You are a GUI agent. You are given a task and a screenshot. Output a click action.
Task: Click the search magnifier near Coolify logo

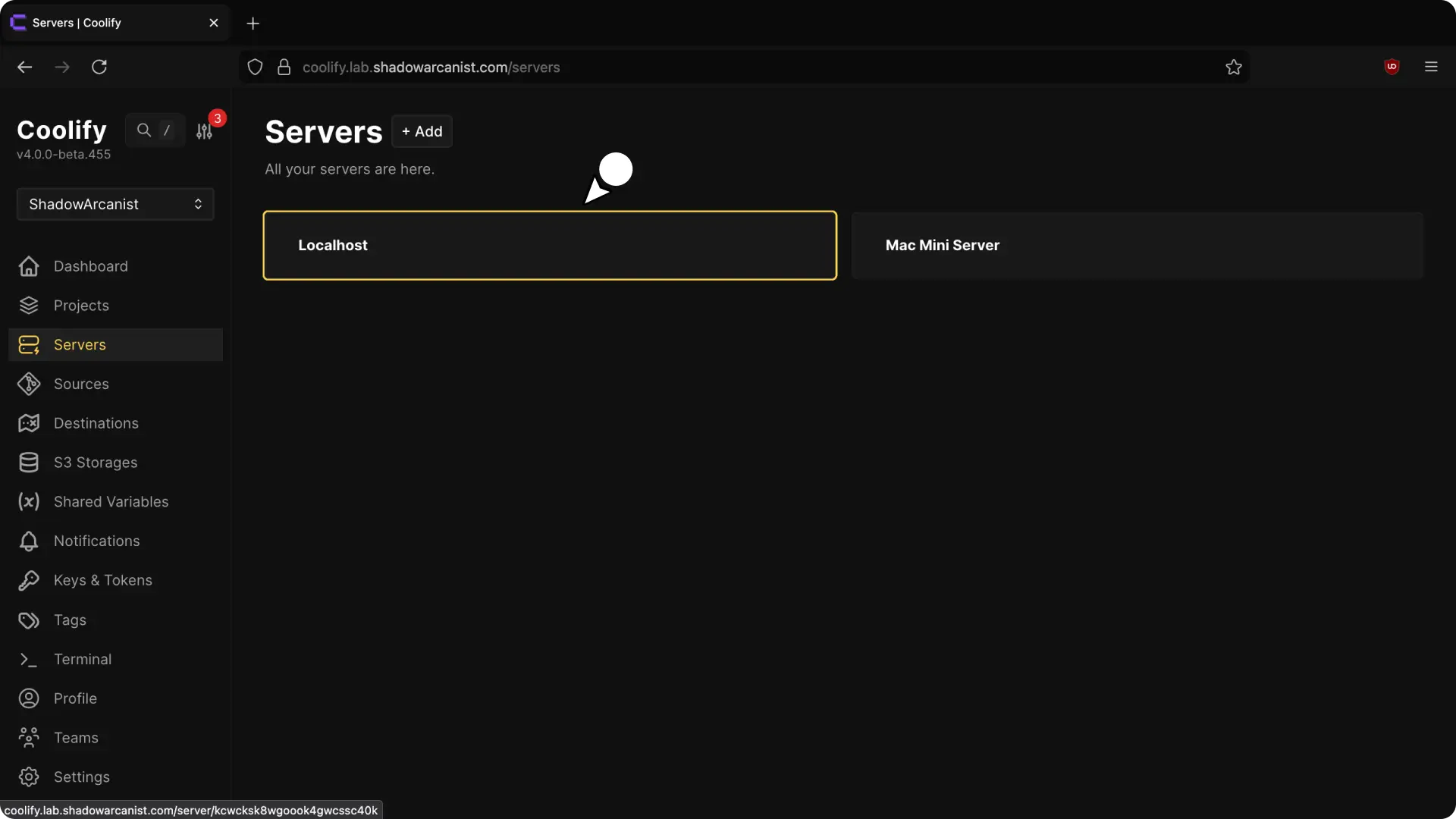(x=144, y=130)
